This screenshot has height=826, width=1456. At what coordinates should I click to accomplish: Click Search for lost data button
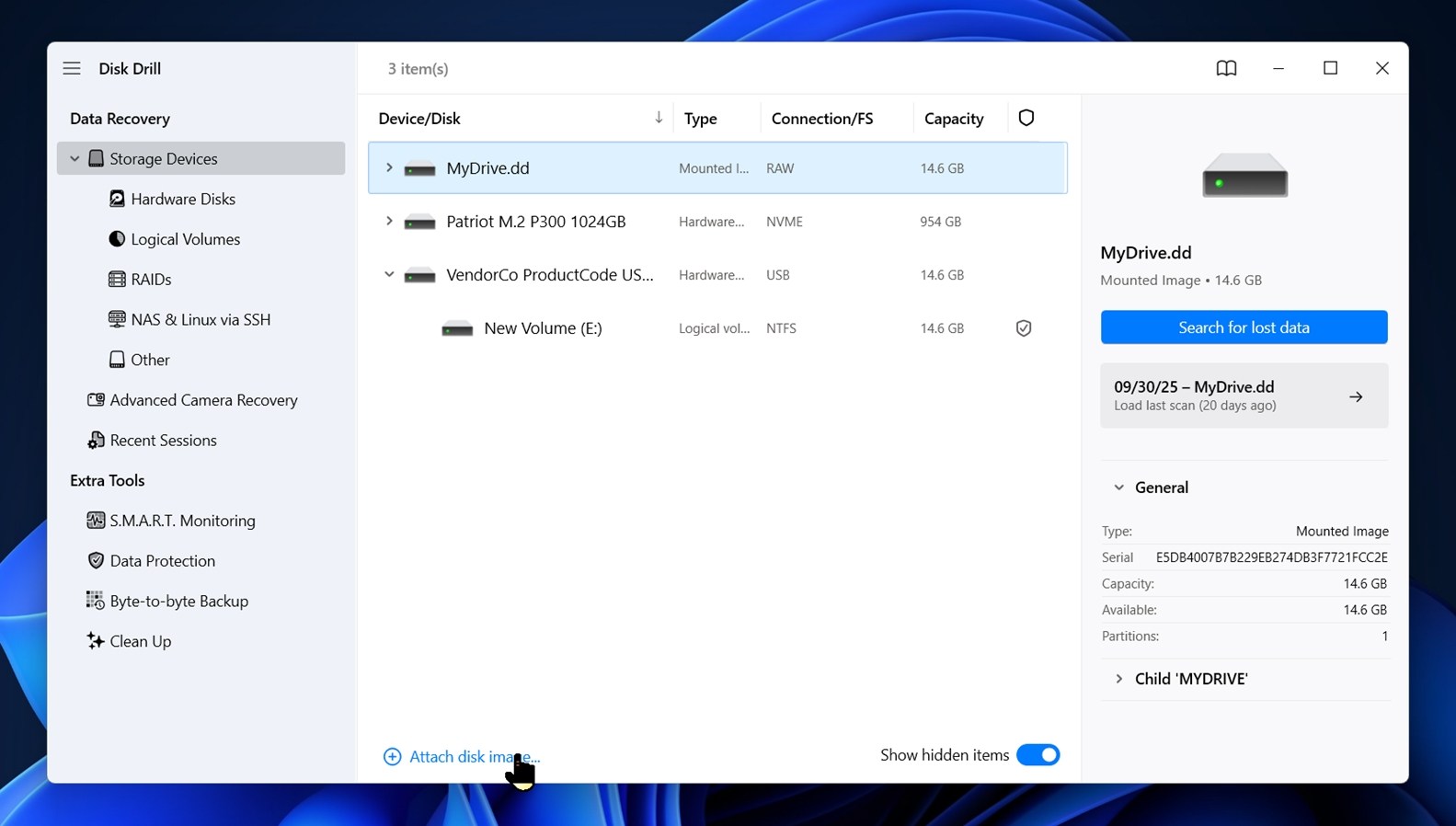click(1244, 327)
